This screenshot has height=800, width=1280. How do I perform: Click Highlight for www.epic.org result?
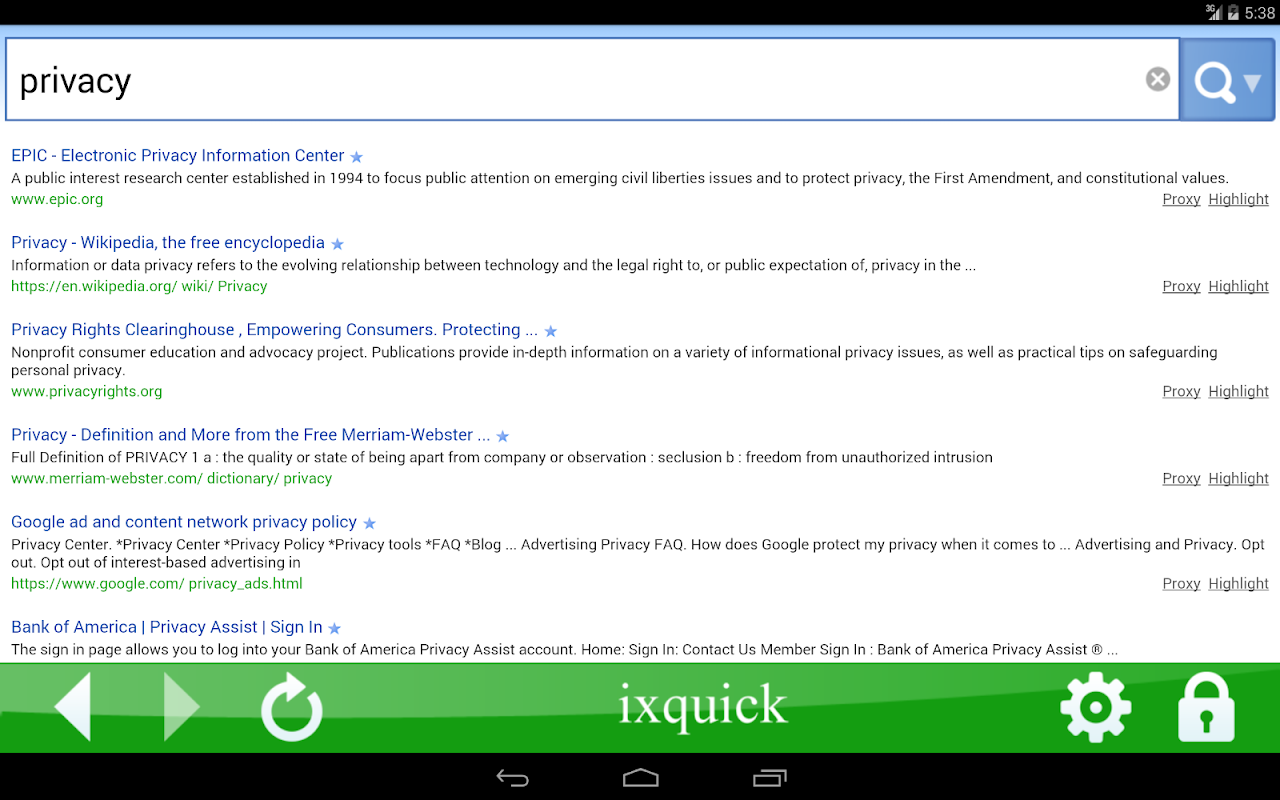click(1238, 199)
